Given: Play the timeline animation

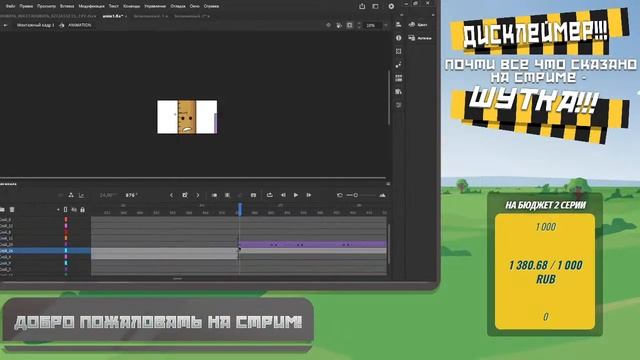Looking at the screenshot, I should pyautogui.click(x=296, y=195).
